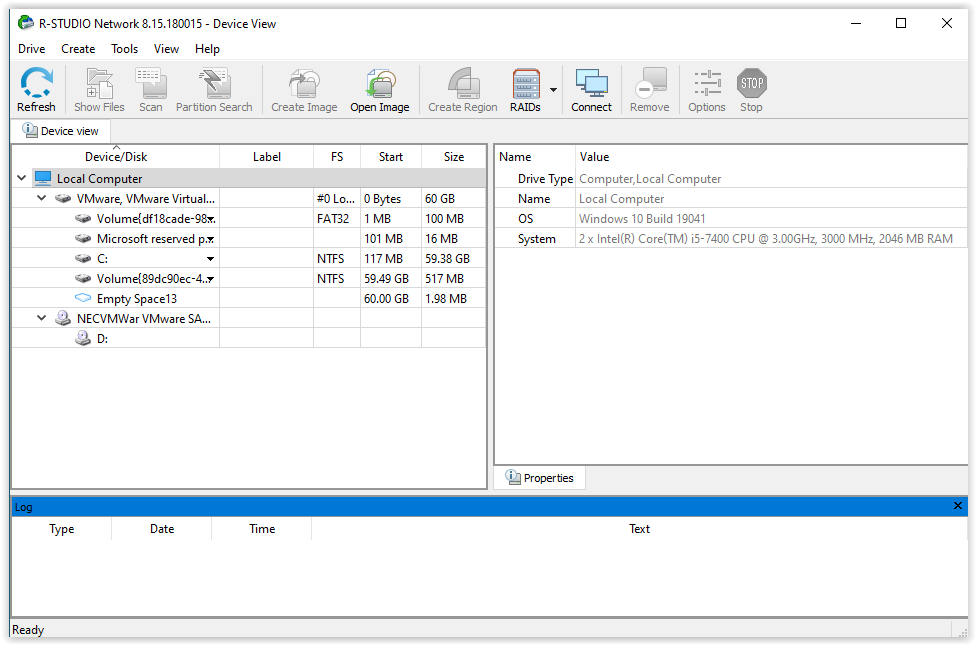
Task: Click the FAT32 file system cell
Action: [x=337, y=219]
